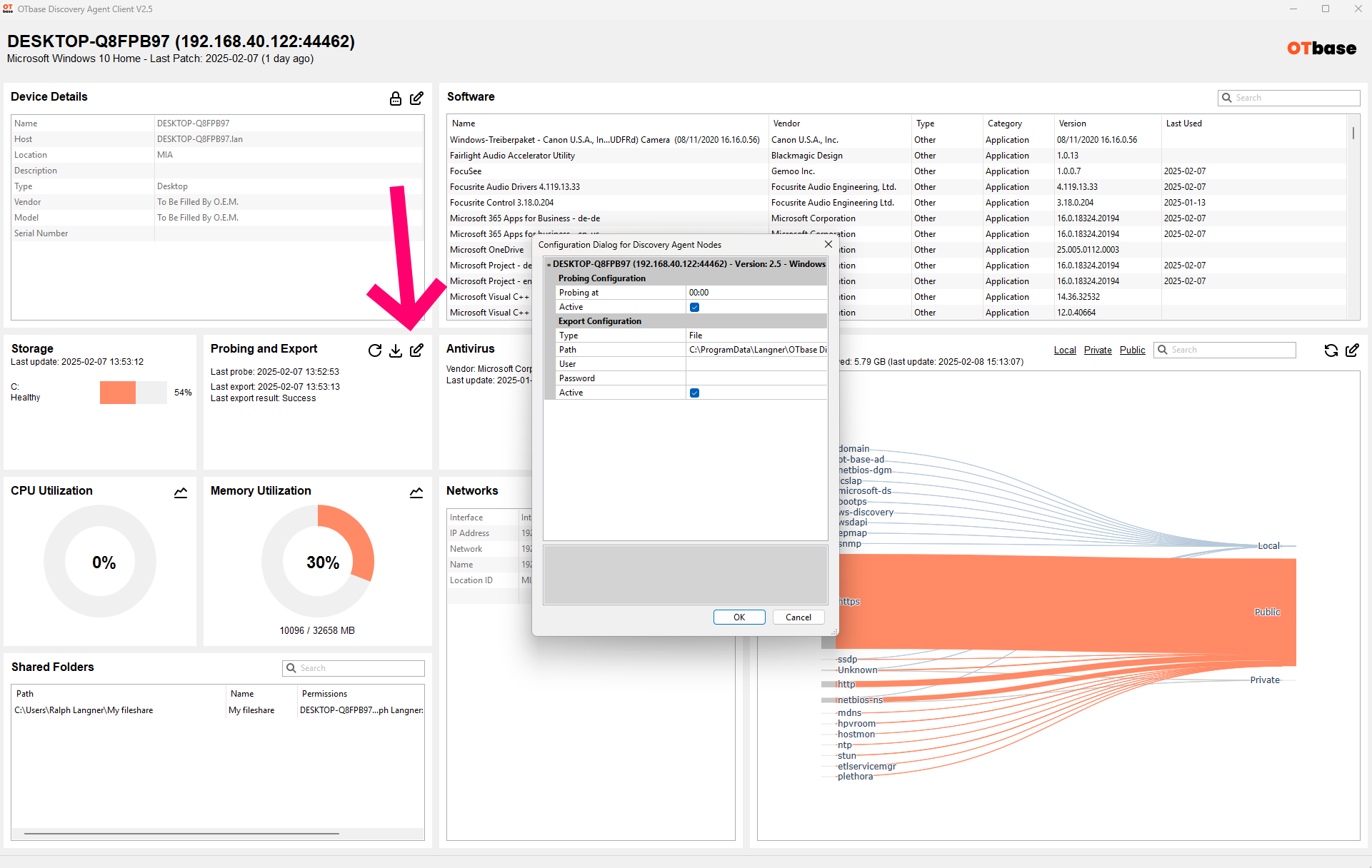Click the export Password field
Viewport: 1372px width, 868px height.
756,378
